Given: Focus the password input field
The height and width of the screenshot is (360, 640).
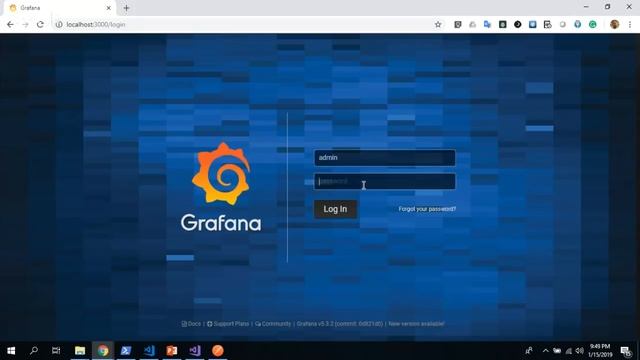Looking at the screenshot, I should point(384,181).
